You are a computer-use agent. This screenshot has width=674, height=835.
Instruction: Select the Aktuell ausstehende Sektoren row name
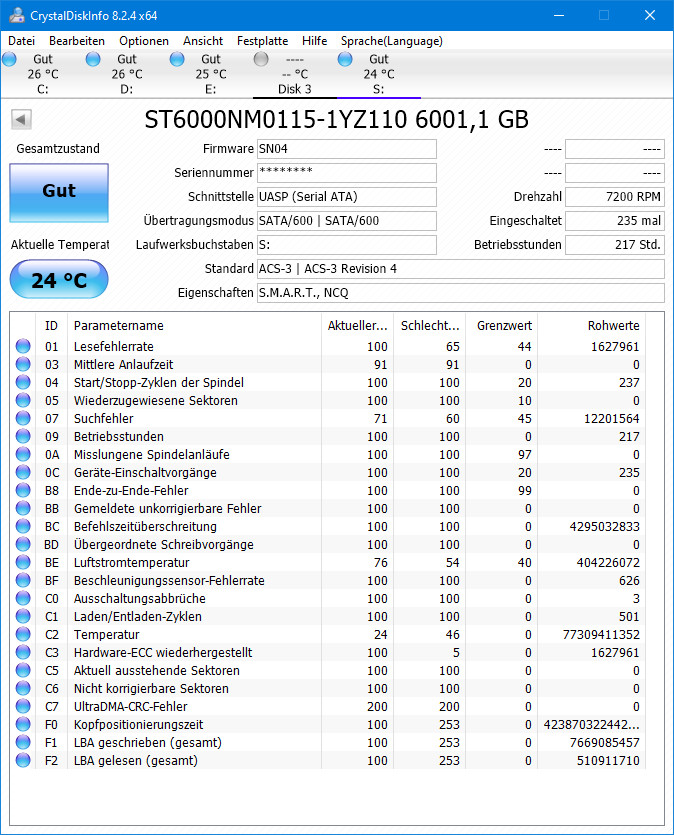pyautogui.click(x=157, y=670)
